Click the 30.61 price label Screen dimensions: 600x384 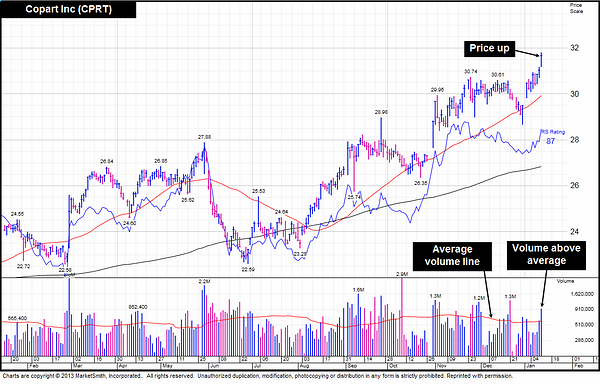[x=497, y=75]
